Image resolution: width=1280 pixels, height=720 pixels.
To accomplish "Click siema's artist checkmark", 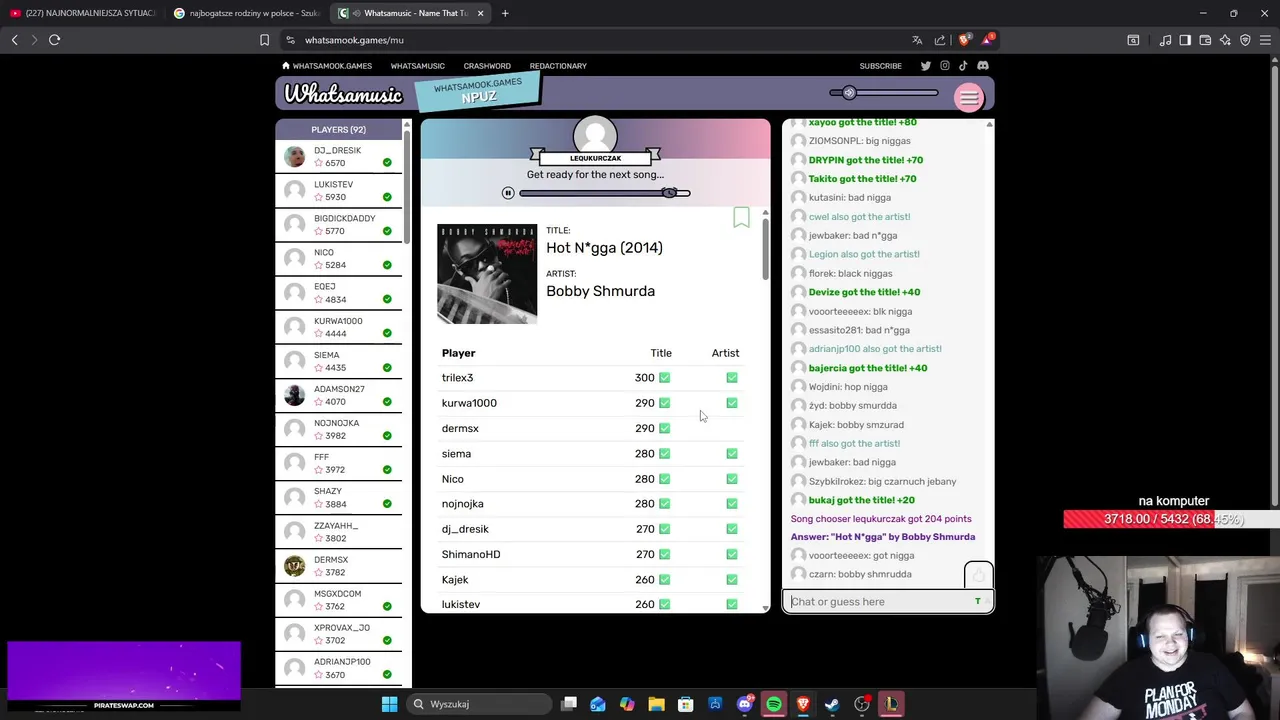I will tap(732, 454).
